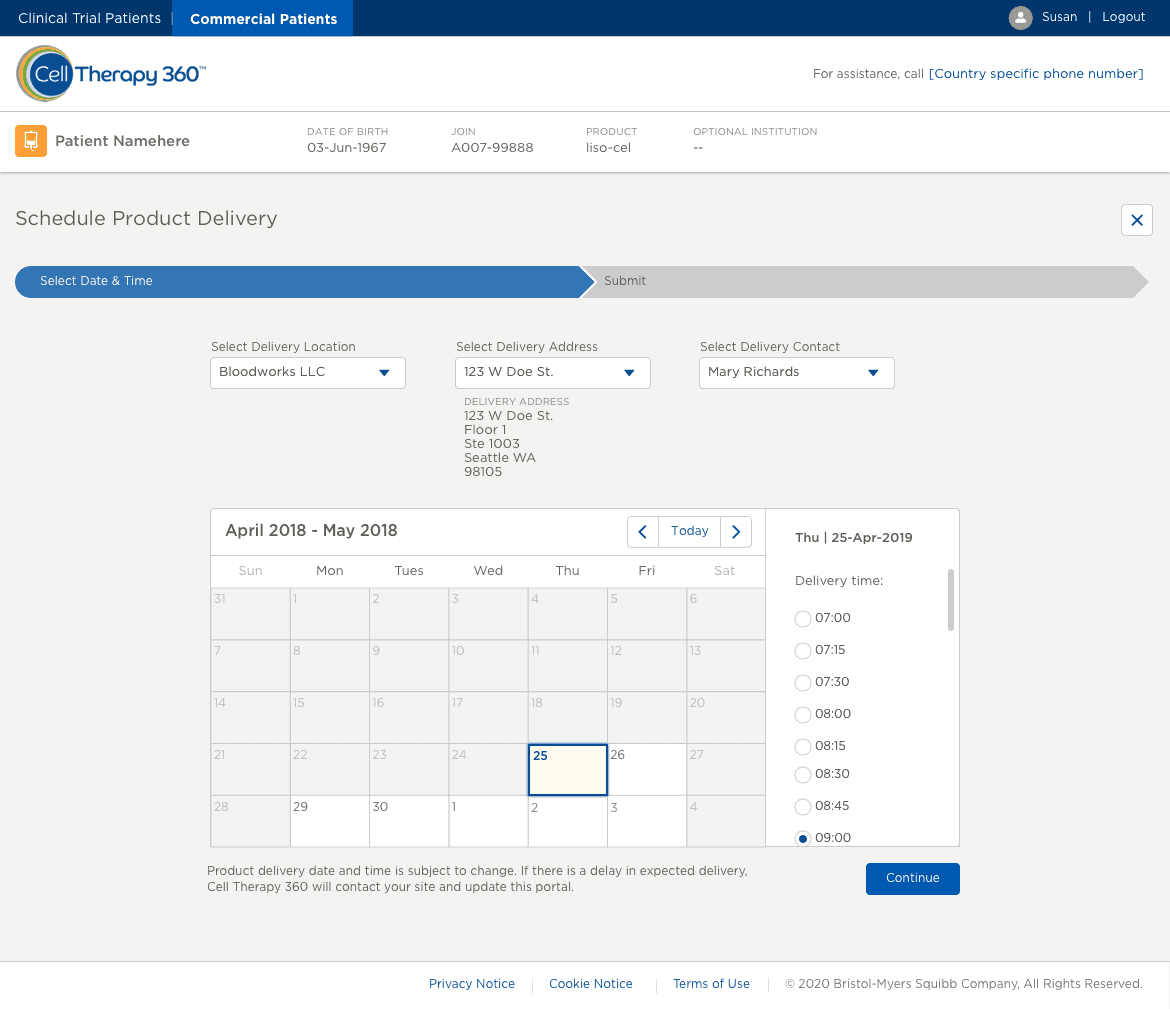The image size is (1170, 1009).
Task: Select the 07:30 delivery time
Action: (x=803, y=683)
